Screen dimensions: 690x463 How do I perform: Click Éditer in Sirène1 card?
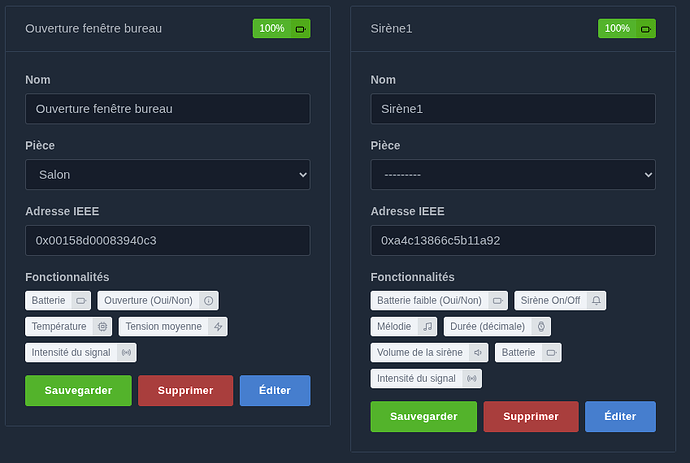click(620, 416)
